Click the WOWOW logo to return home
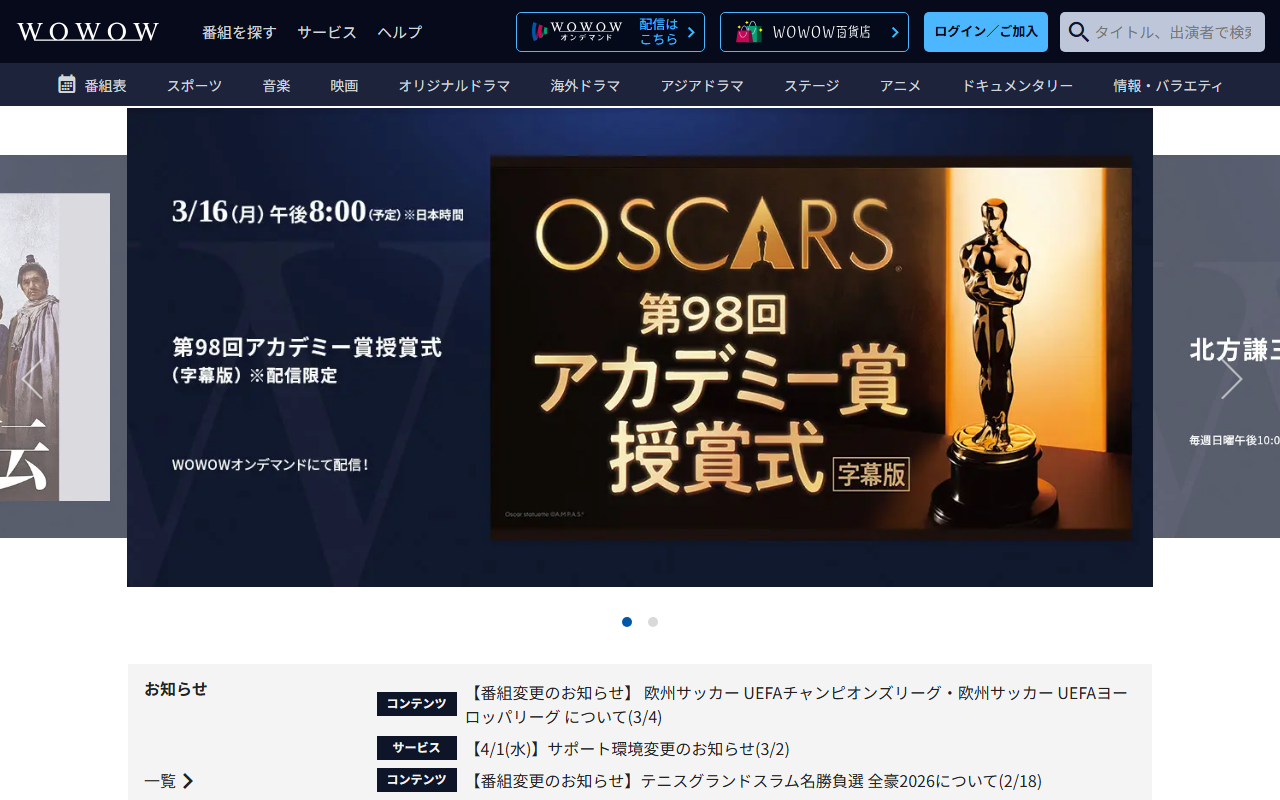 tap(87, 31)
